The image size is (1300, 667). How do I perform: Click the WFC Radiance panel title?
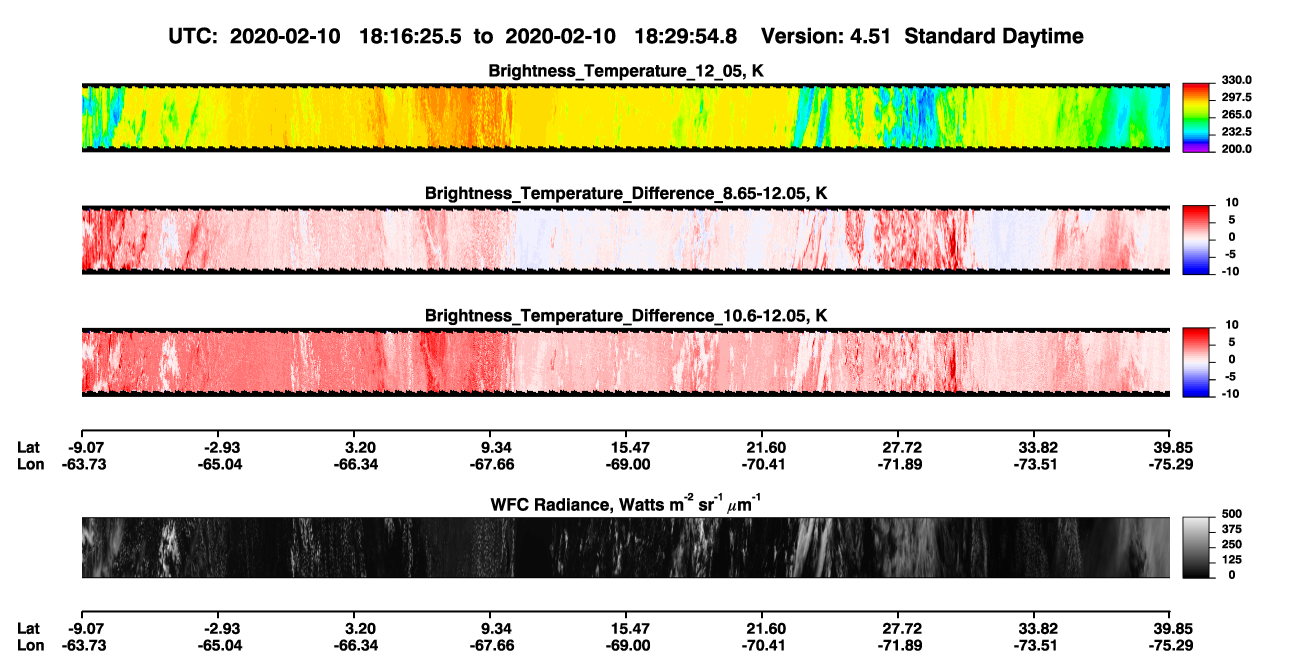[626, 504]
